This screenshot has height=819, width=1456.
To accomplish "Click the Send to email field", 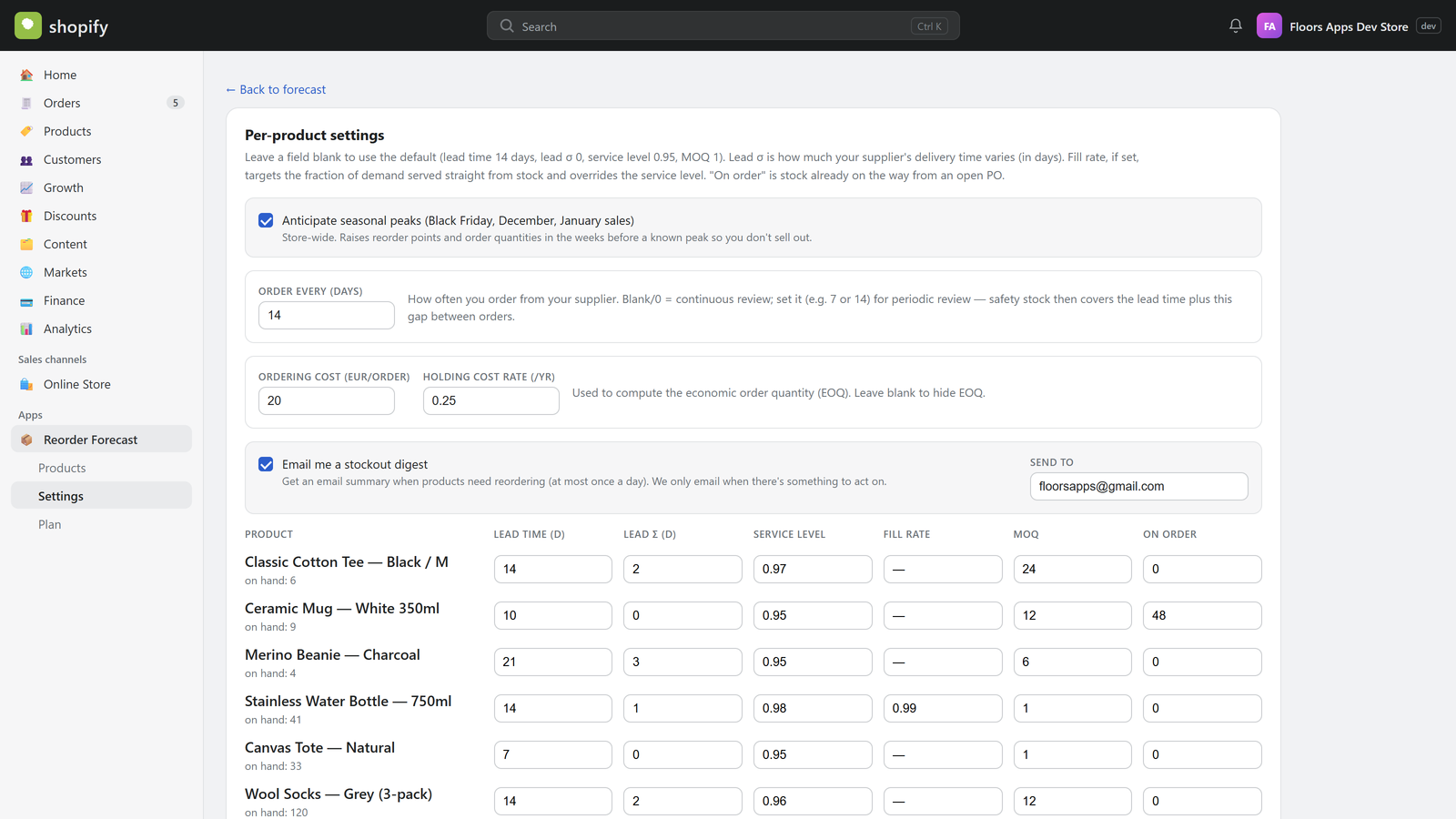I will [x=1139, y=486].
